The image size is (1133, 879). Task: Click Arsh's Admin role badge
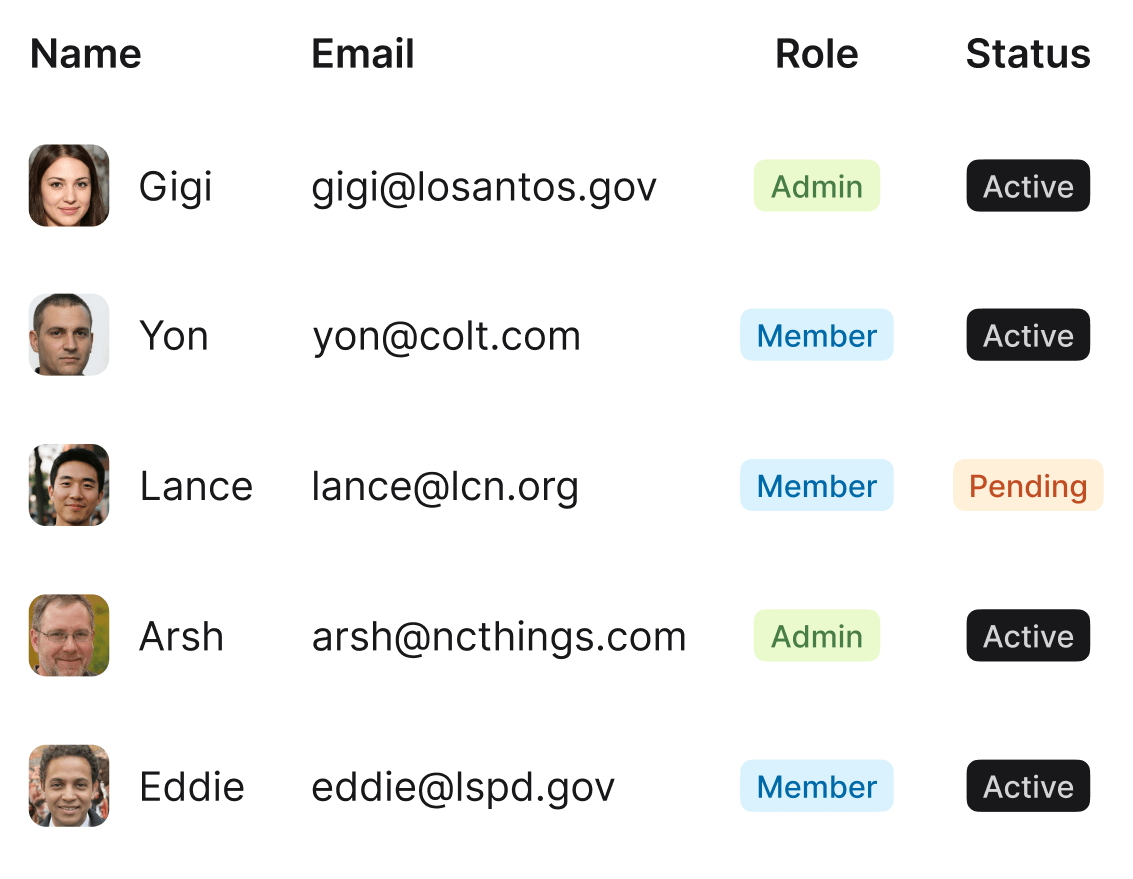(816, 636)
